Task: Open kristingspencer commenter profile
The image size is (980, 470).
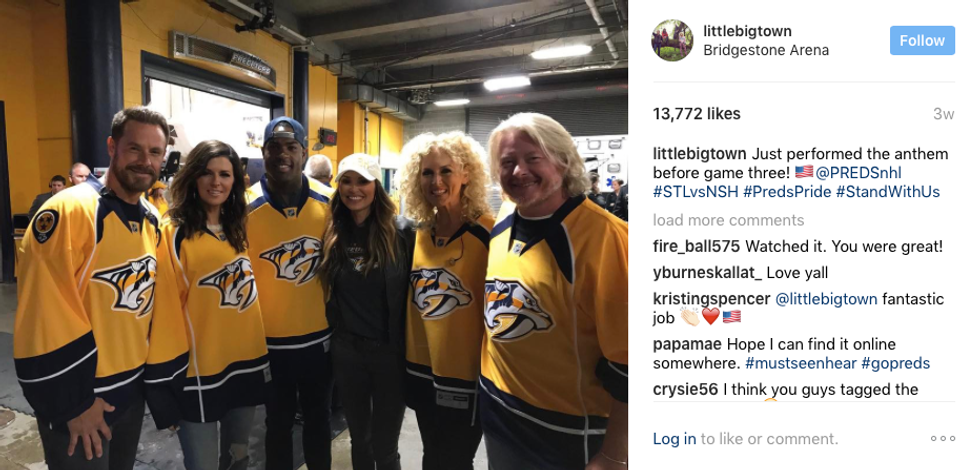Action: pyautogui.click(x=711, y=299)
